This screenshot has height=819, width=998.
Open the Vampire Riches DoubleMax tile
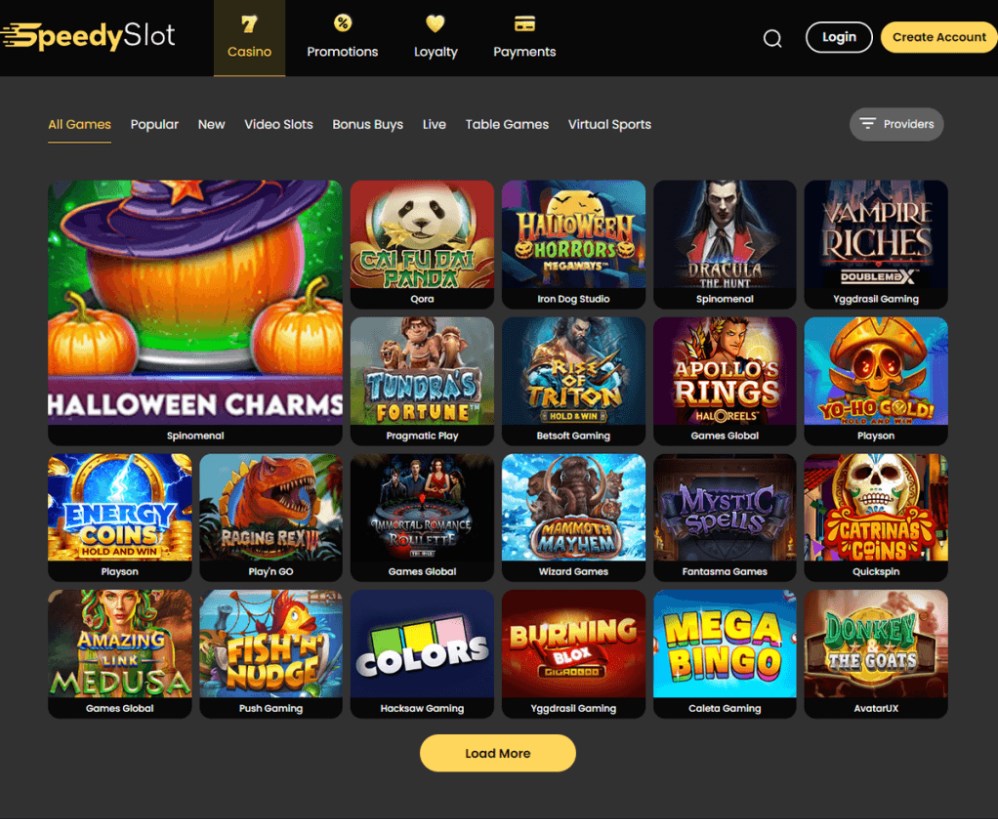point(876,244)
